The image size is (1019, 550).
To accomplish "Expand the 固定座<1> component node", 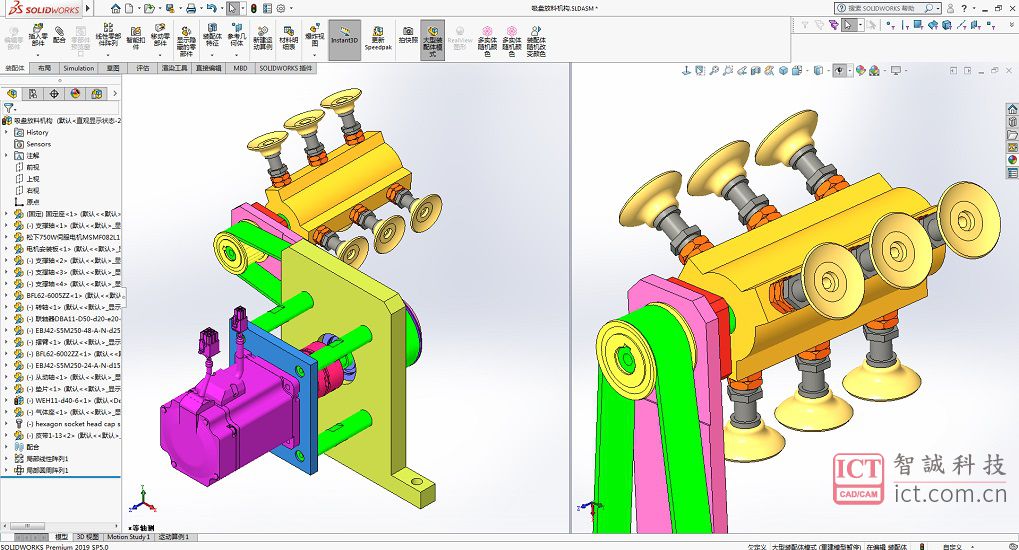I will [7, 214].
